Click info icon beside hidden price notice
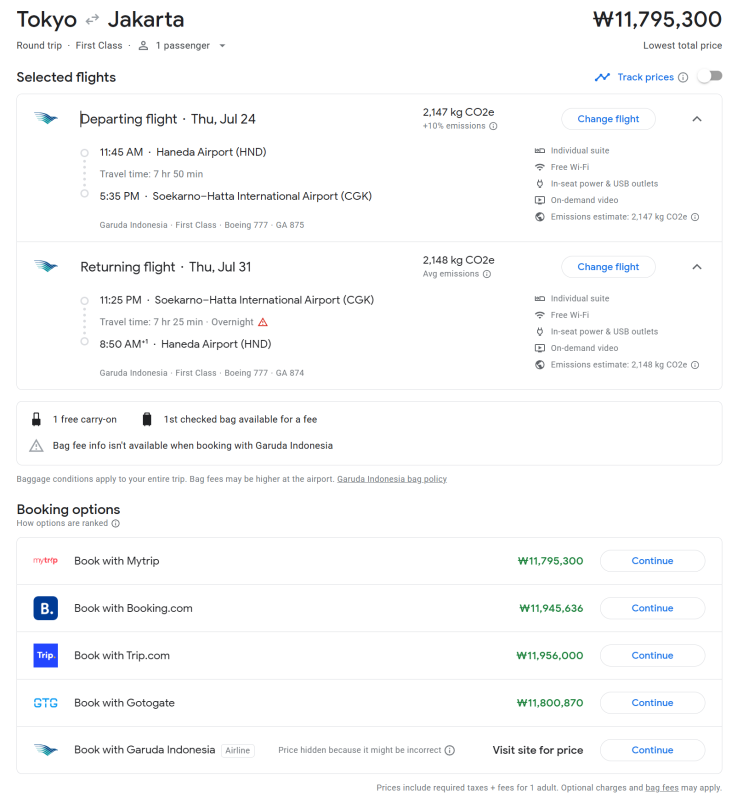 (x=450, y=750)
